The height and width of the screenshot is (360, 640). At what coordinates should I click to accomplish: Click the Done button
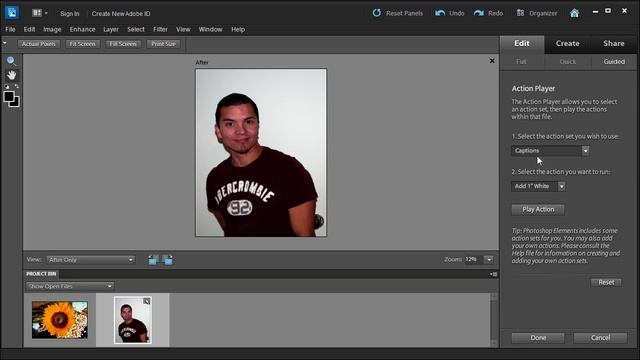coord(538,338)
